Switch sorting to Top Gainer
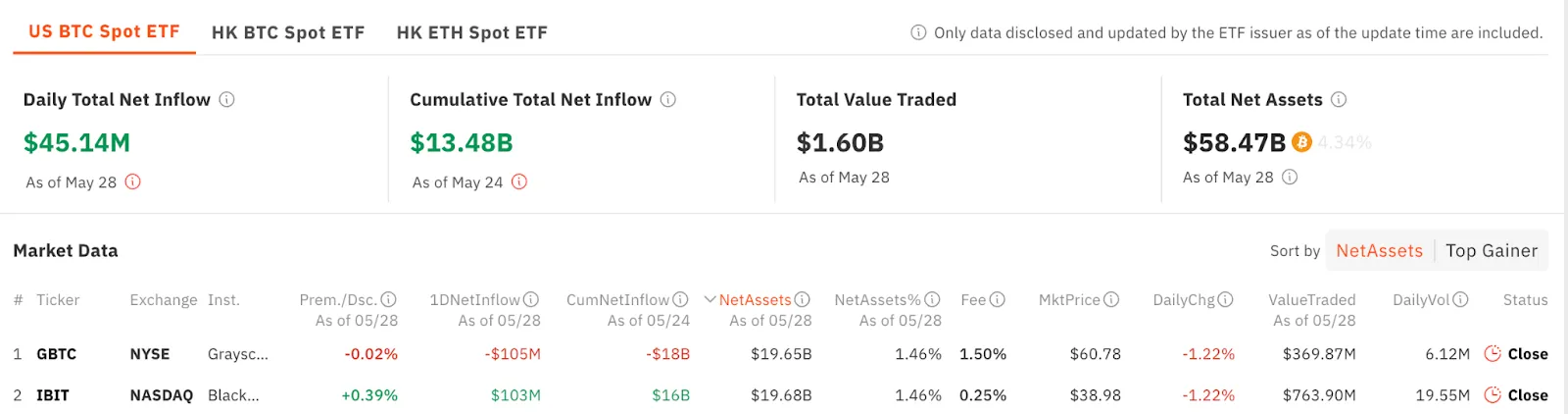This screenshot has width=1568, height=414. click(x=1492, y=250)
